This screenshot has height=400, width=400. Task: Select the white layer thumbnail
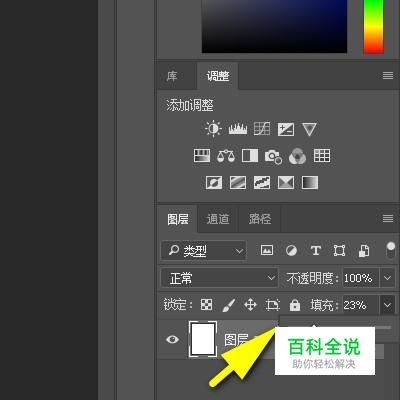coord(203,339)
